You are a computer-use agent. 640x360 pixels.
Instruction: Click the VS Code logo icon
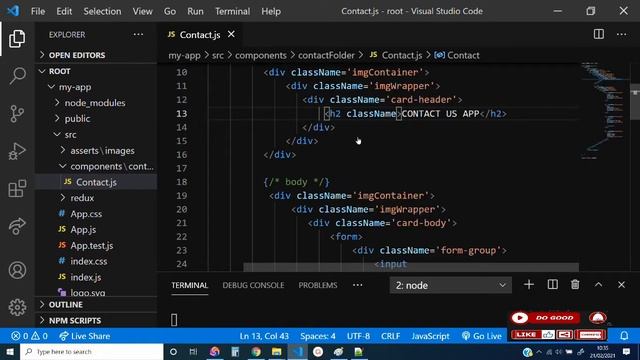[13, 11]
